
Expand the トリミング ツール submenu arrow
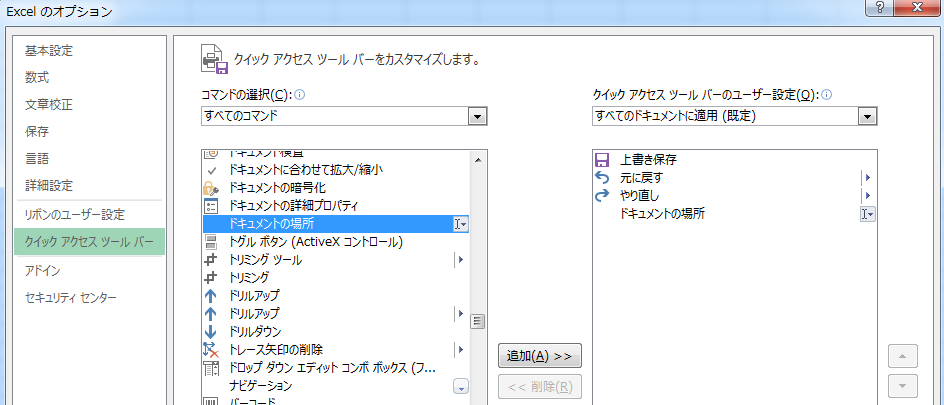point(461,260)
